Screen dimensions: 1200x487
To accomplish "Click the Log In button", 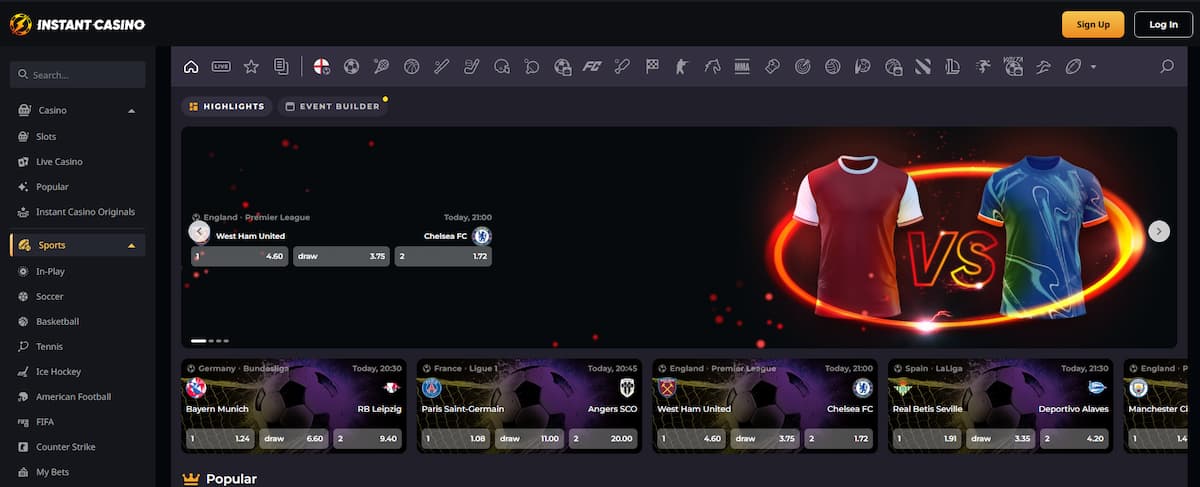I will pyautogui.click(x=1163, y=24).
